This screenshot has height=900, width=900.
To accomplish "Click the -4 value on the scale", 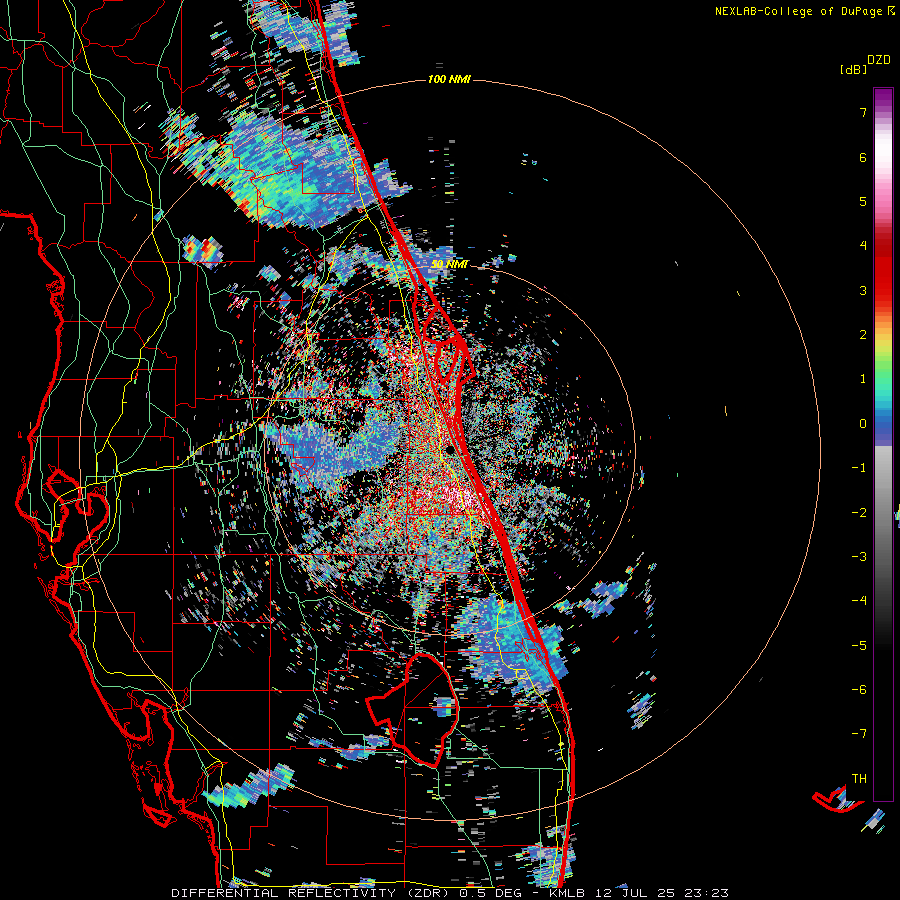I will 859,601.
